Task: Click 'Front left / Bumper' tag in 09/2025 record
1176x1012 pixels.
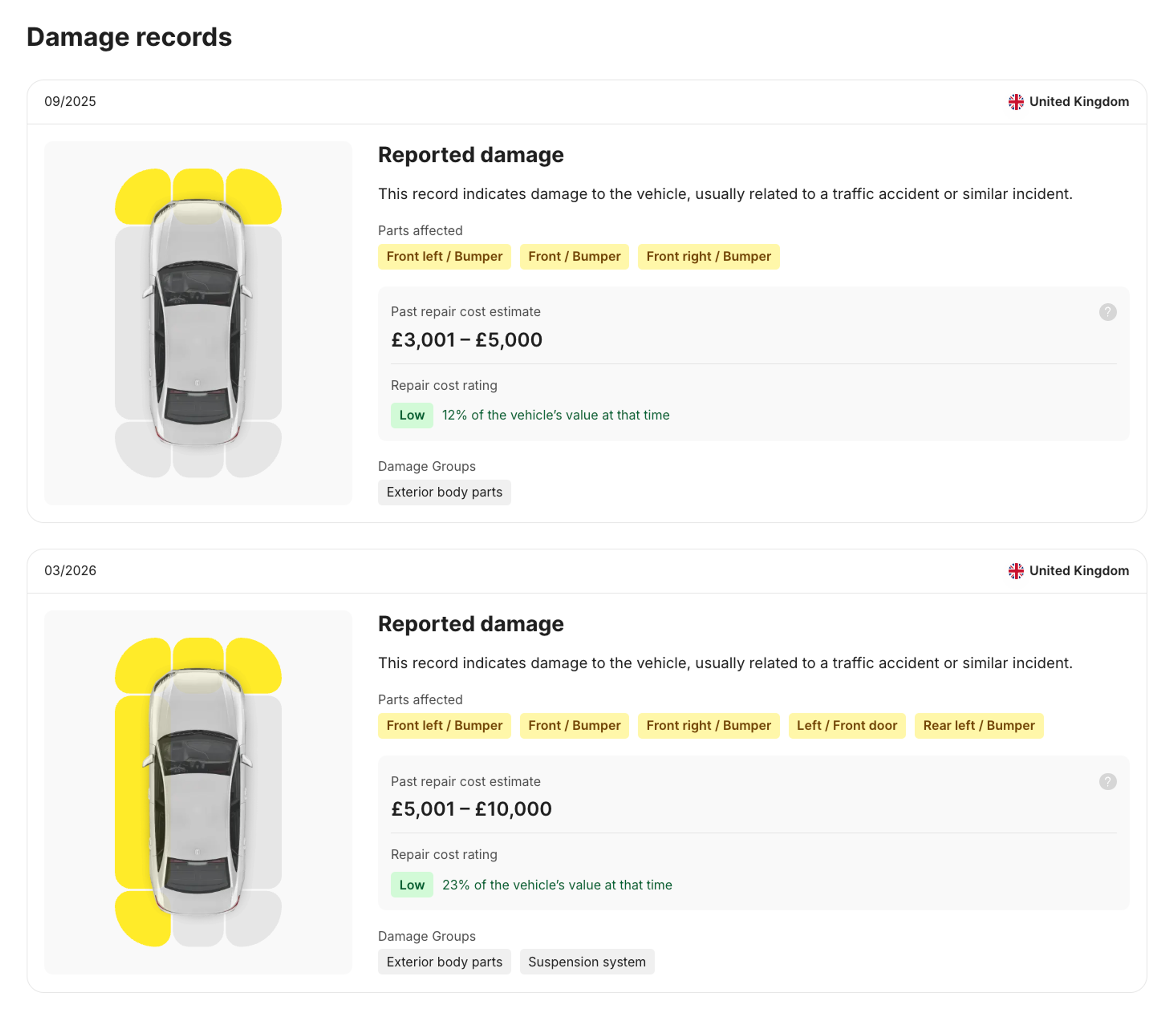Action: (x=444, y=257)
